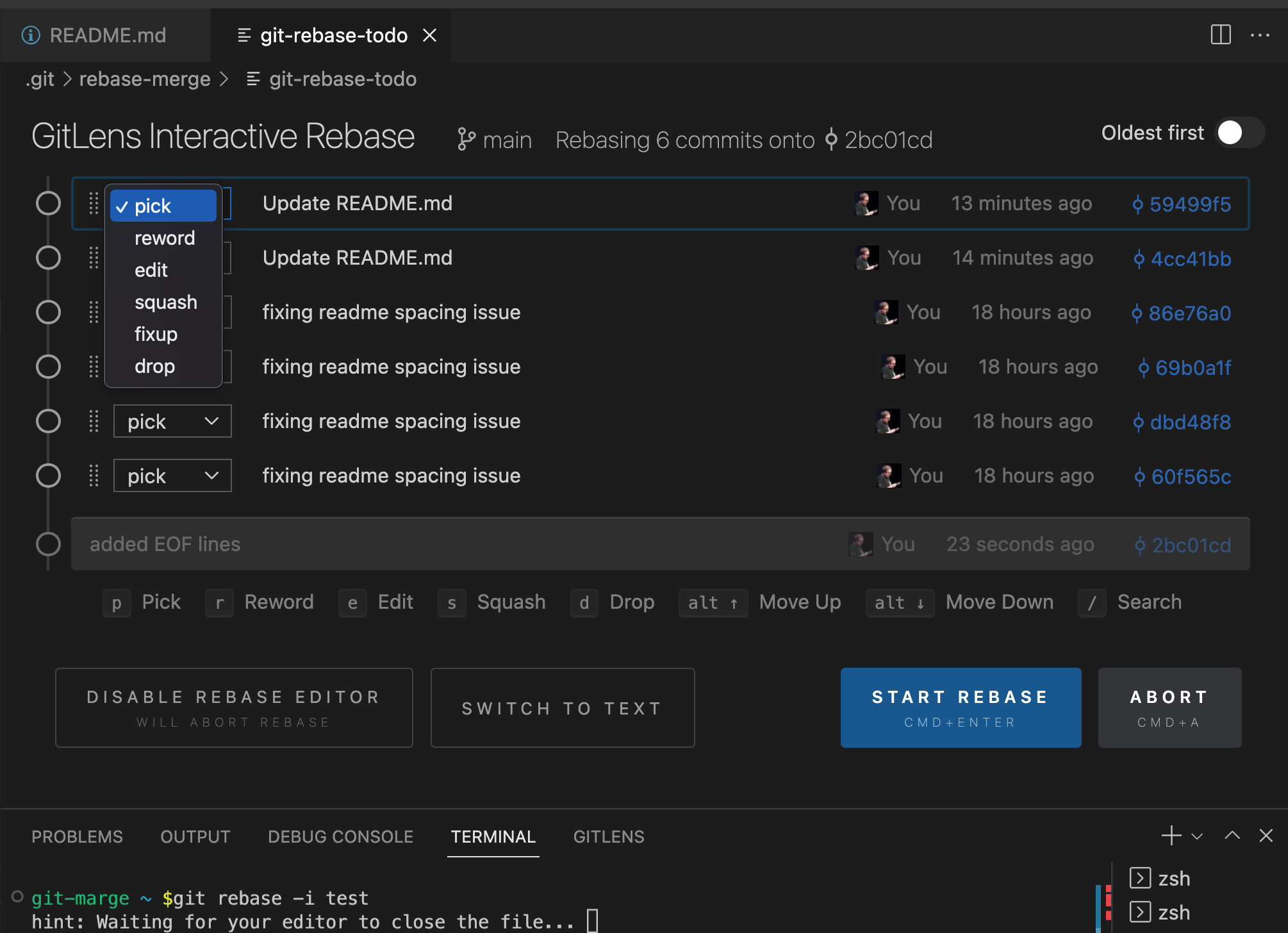The height and width of the screenshot is (933, 1288).
Task: Check the circle toggle for 59499f5 commit
Action: 48,203
